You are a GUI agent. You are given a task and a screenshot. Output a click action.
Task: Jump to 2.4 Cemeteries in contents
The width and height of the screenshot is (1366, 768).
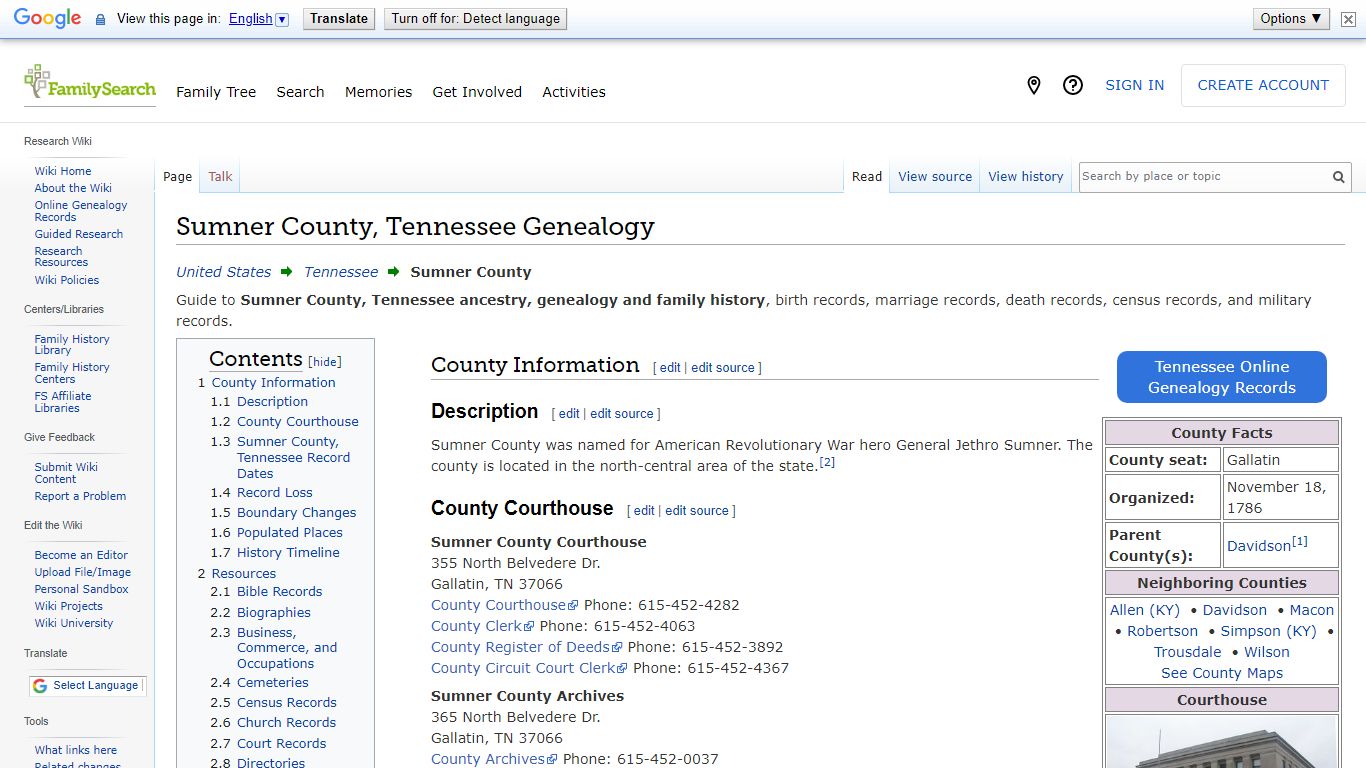pos(259,683)
